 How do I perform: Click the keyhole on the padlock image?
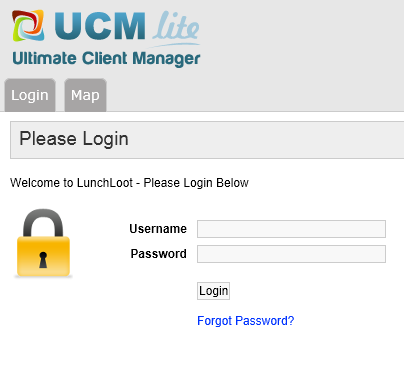click(x=43, y=260)
